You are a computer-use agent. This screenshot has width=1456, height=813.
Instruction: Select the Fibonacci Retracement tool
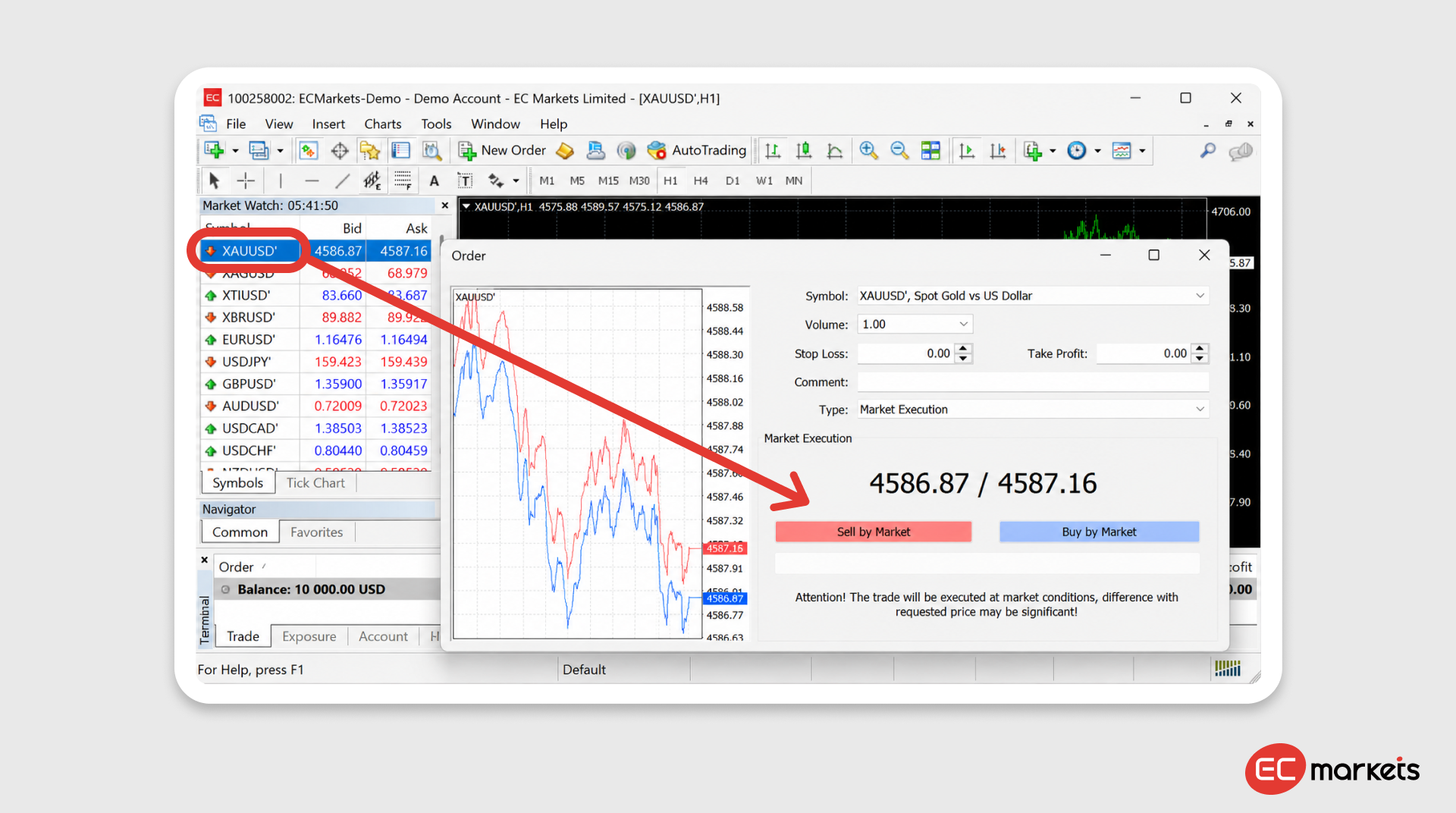click(403, 180)
